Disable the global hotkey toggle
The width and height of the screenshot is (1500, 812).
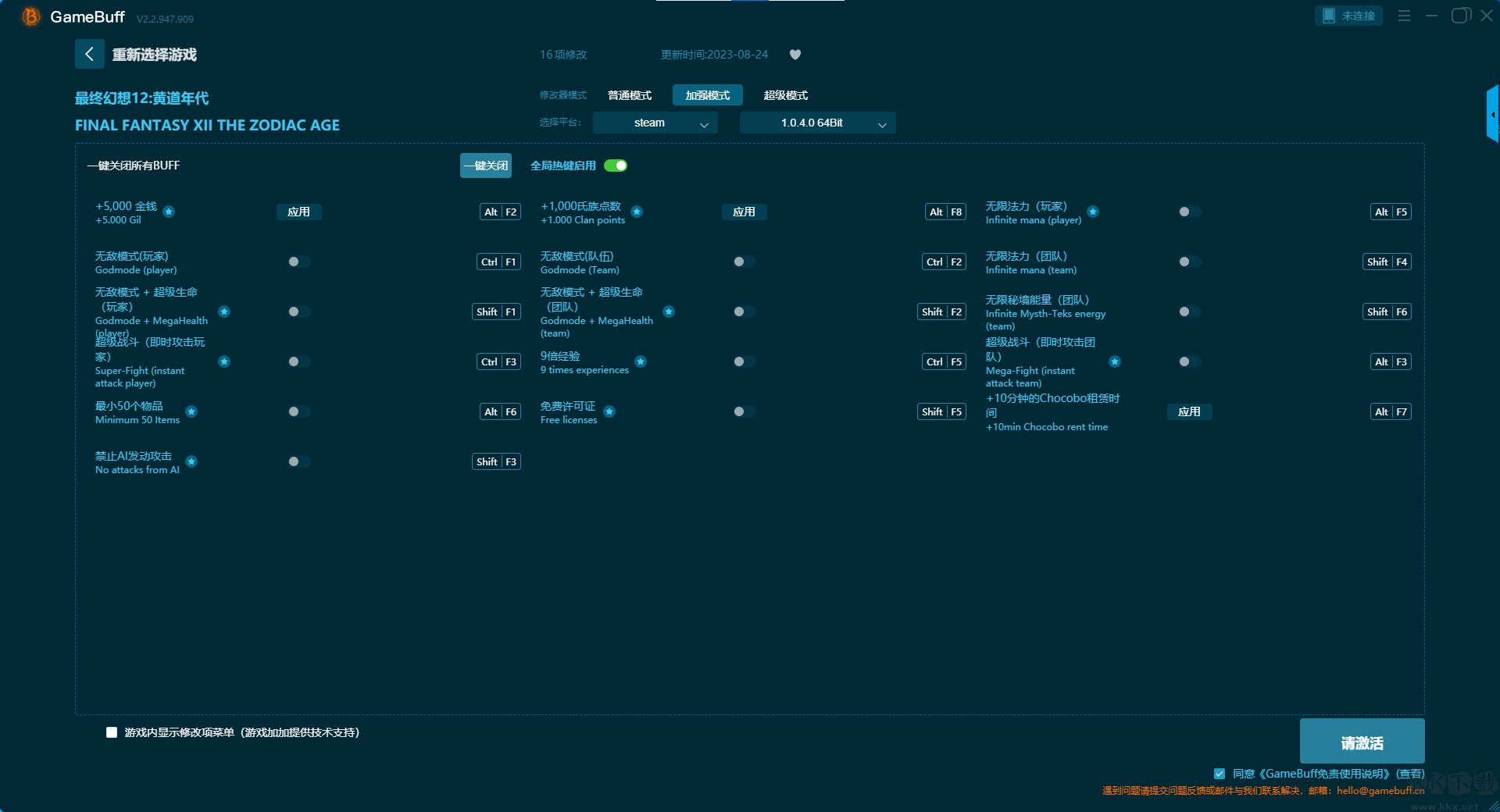[x=616, y=166]
